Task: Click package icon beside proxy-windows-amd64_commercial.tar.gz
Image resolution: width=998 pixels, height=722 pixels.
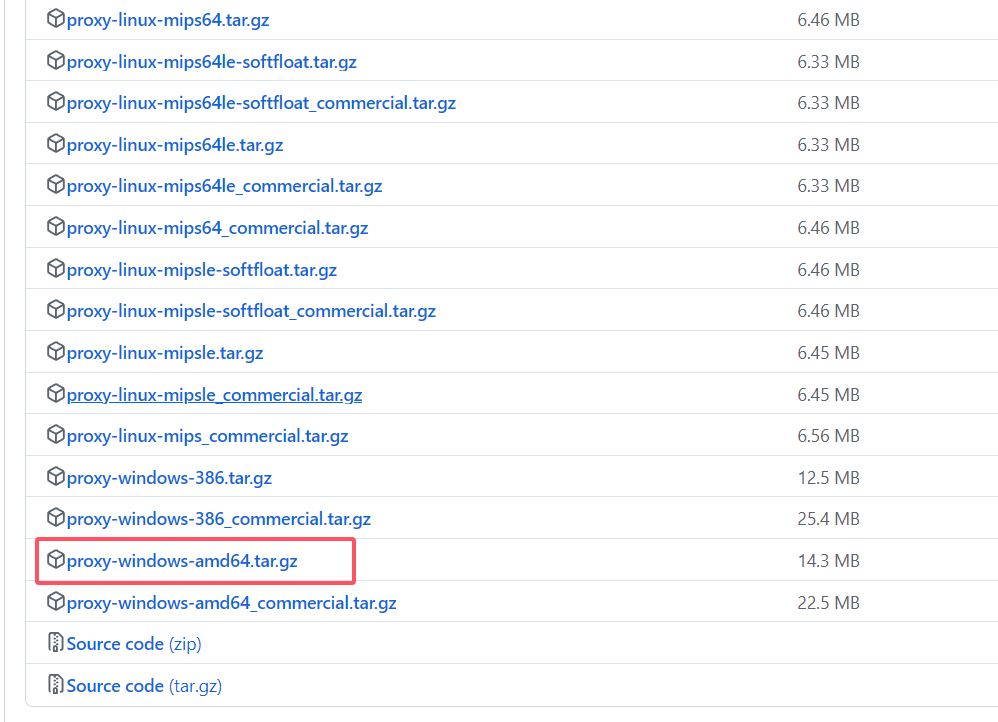Action: point(56,601)
